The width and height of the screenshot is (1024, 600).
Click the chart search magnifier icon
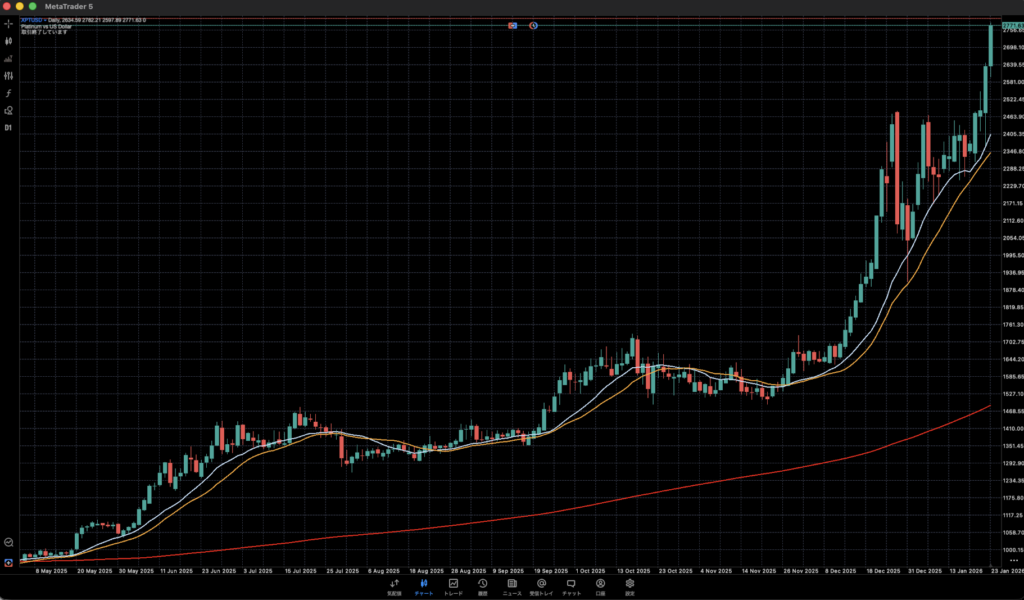click(9, 541)
